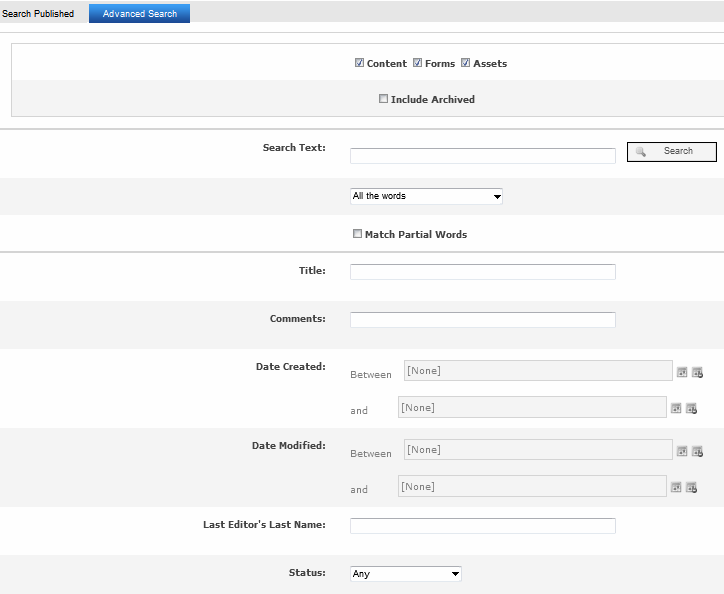Switch to the Search Published tab

click(x=38, y=14)
